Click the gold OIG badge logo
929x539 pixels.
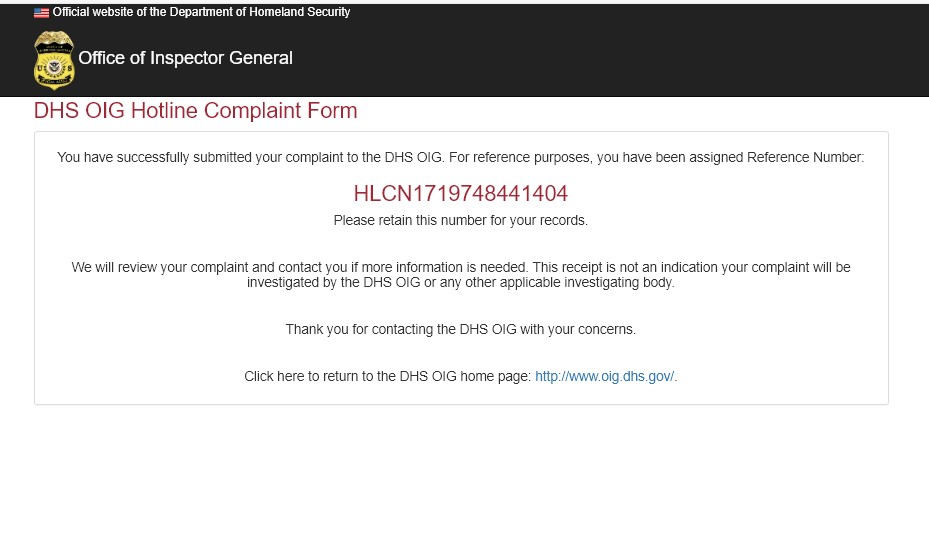click(54, 60)
